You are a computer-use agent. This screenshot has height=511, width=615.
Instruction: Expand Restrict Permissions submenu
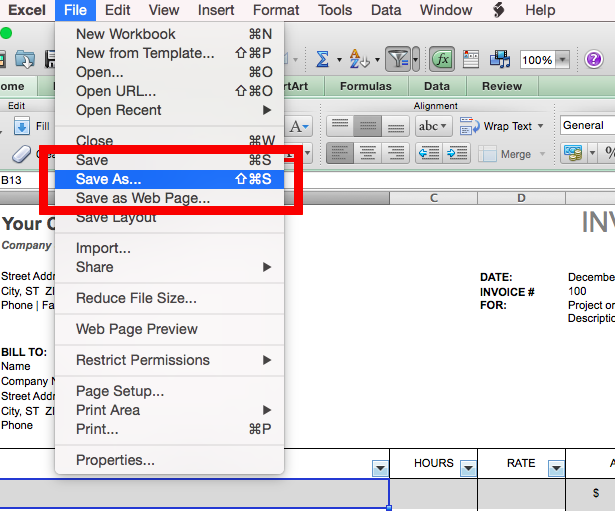[x=169, y=360]
